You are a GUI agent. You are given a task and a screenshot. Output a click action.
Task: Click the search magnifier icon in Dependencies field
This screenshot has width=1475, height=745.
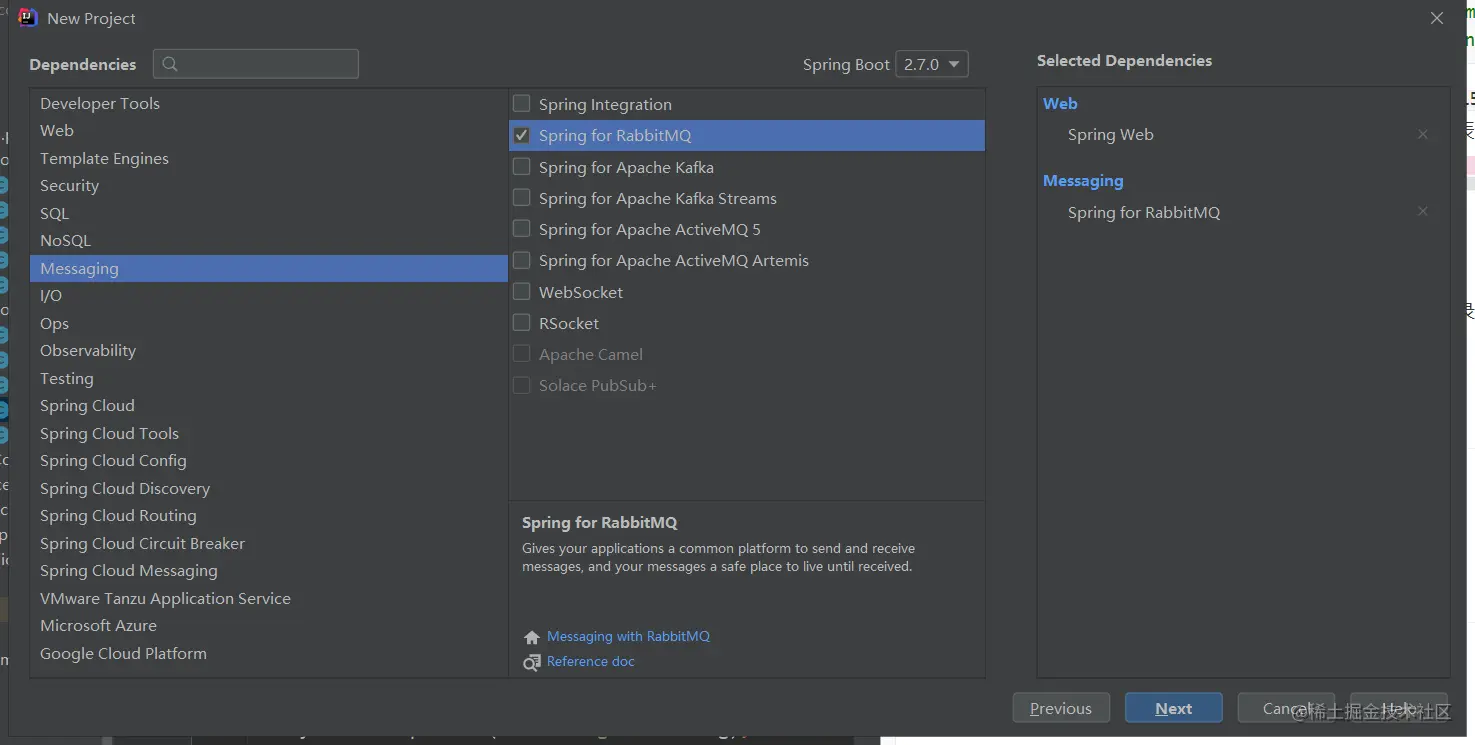(x=170, y=64)
